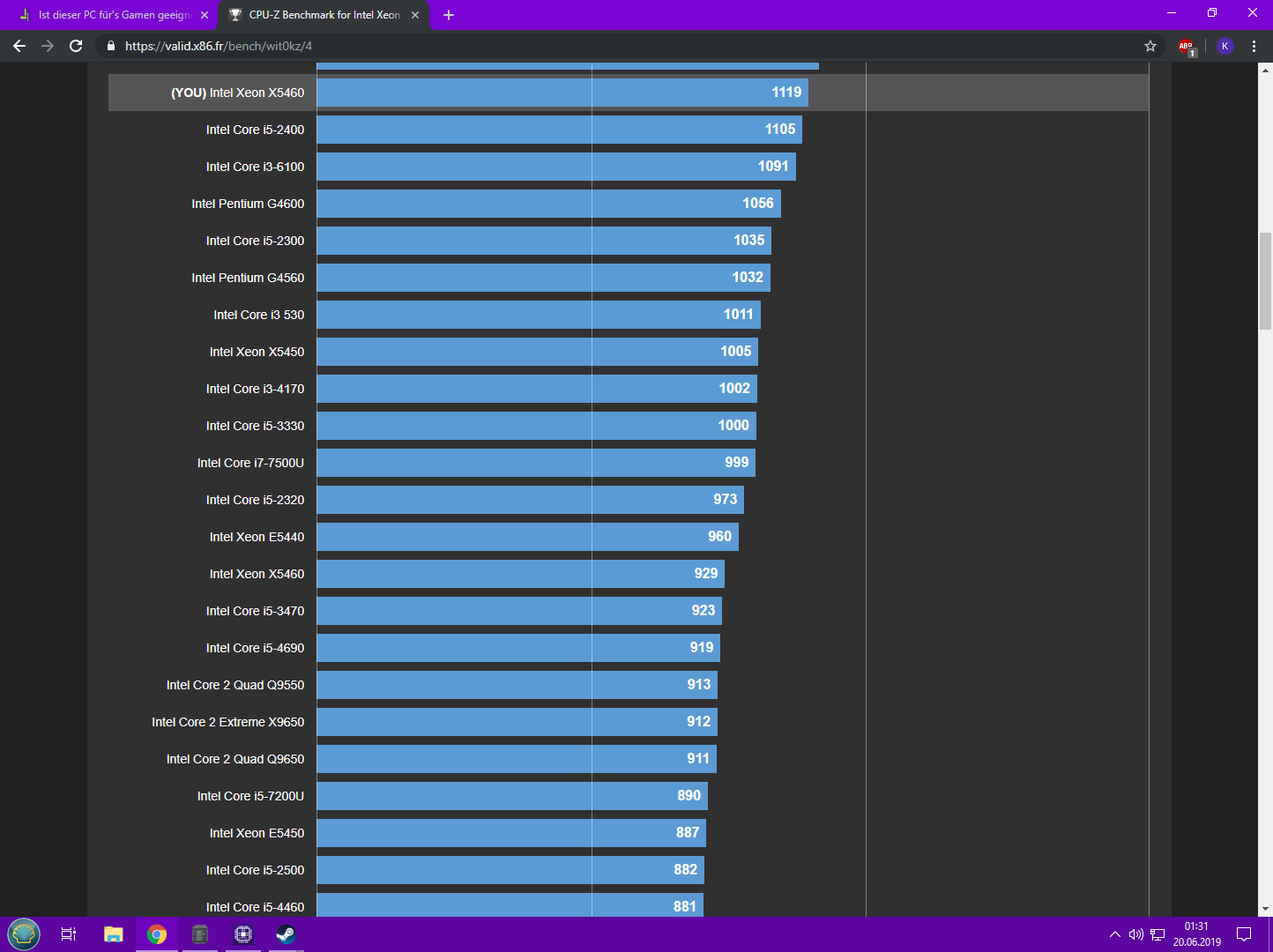Open the purple chip app on taskbar
This screenshot has width=1273, height=952.
click(243, 934)
